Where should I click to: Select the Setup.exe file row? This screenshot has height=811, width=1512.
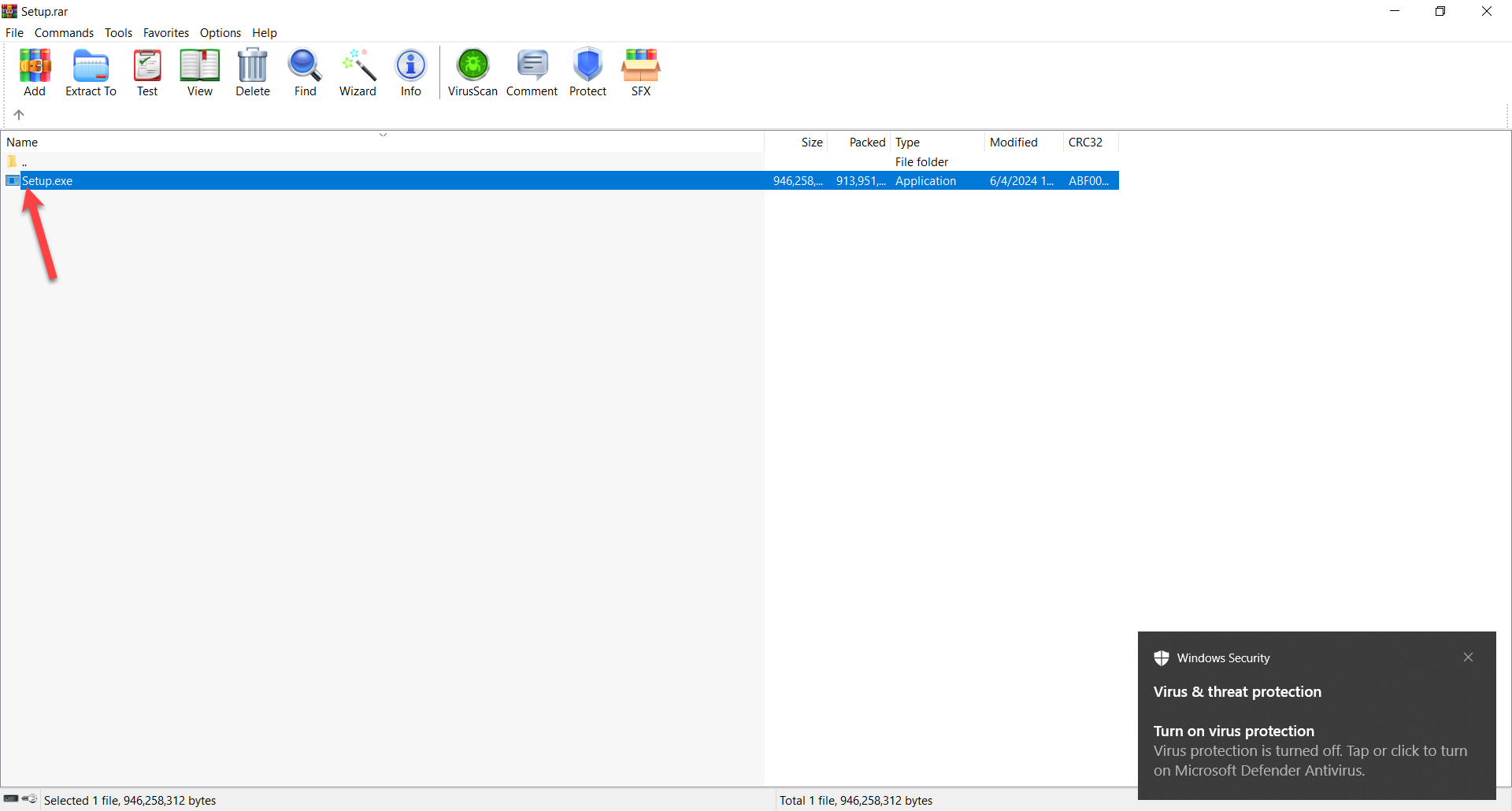pyautogui.click(x=47, y=181)
